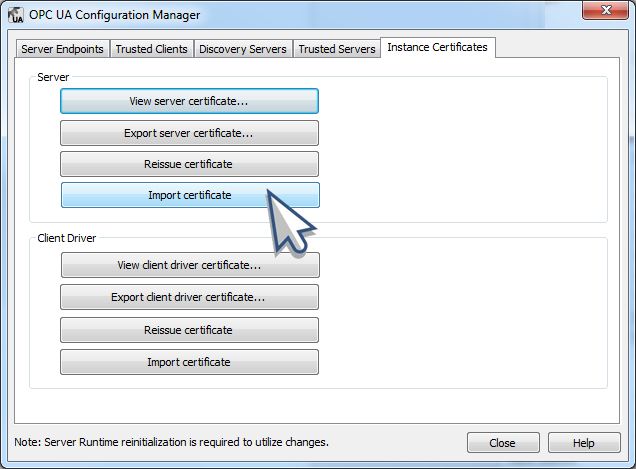
Task: Open View client driver certificate
Action: [x=189, y=265]
